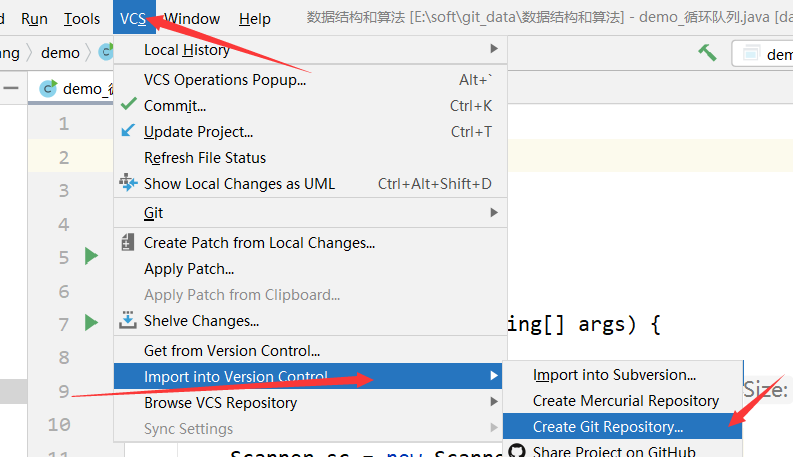Screen dimensions: 793x457
Task: Click the Update Project arrow icon
Action: click(128, 130)
